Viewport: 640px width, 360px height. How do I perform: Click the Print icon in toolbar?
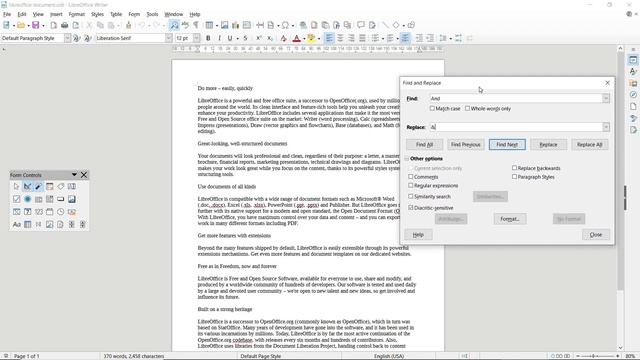click(x=64, y=25)
